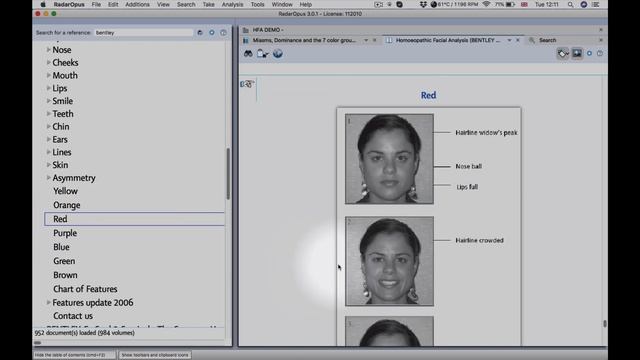The height and width of the screenshot is (360, 640).
Task: Select Asymmetry in the contents tree
Action: pos(74,178)
